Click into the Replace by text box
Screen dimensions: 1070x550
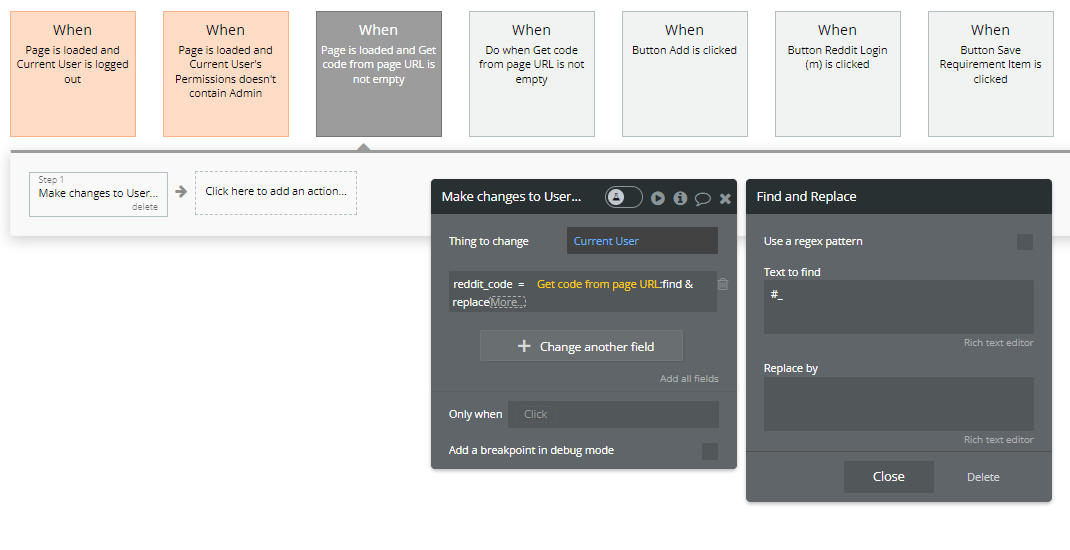898,404
